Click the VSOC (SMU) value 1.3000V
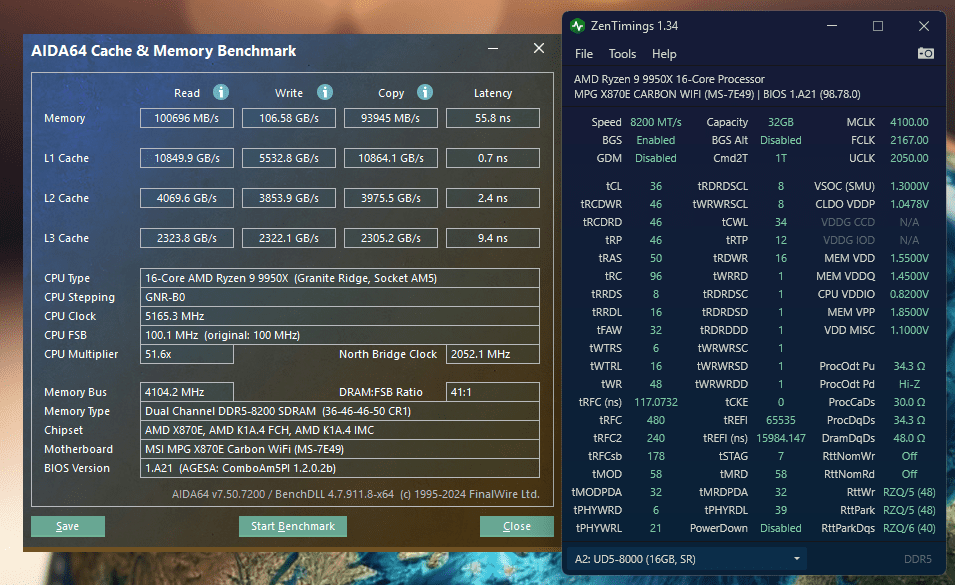 coord(909,186)
